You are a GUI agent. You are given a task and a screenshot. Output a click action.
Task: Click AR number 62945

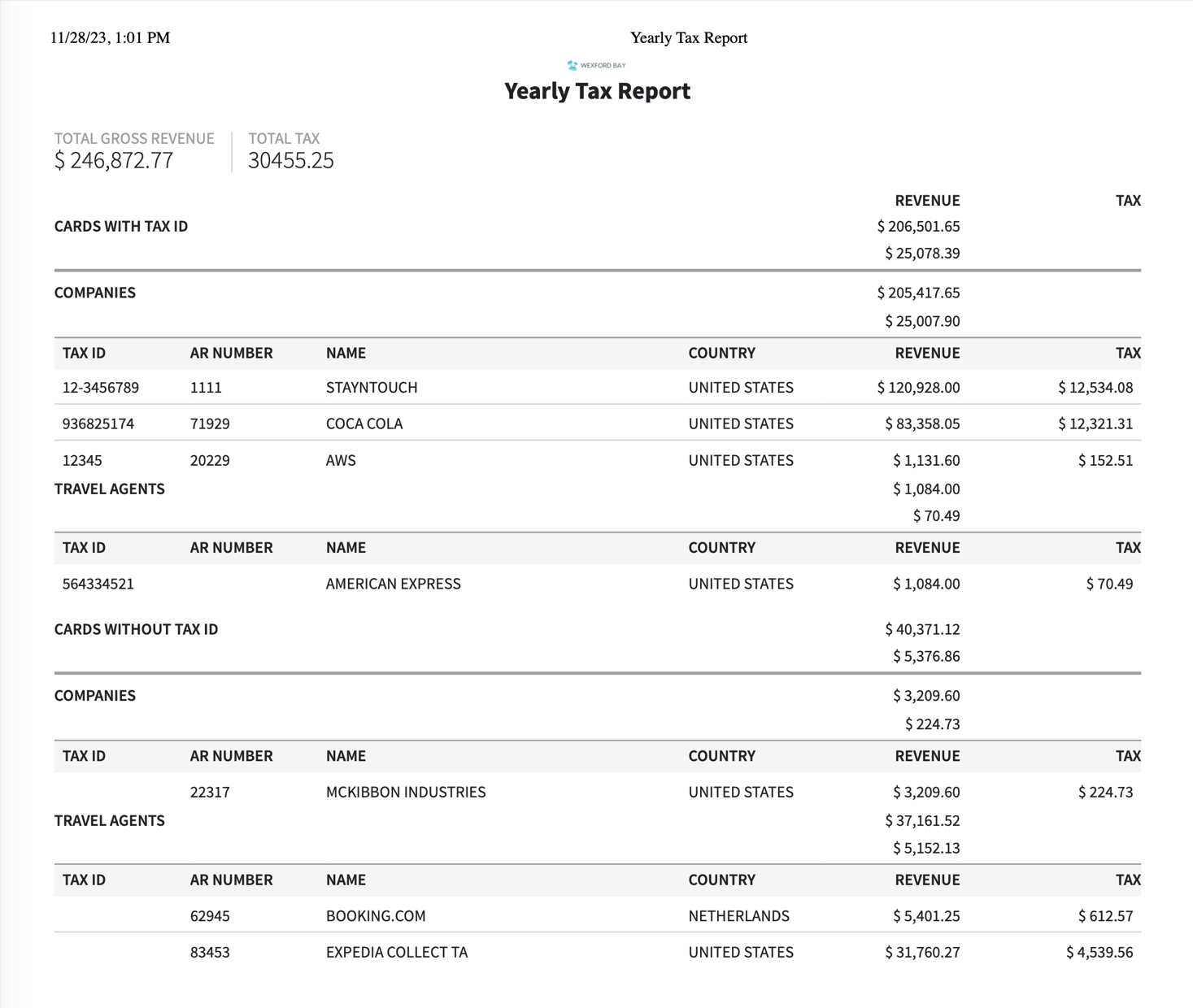[x=210, y=916]
